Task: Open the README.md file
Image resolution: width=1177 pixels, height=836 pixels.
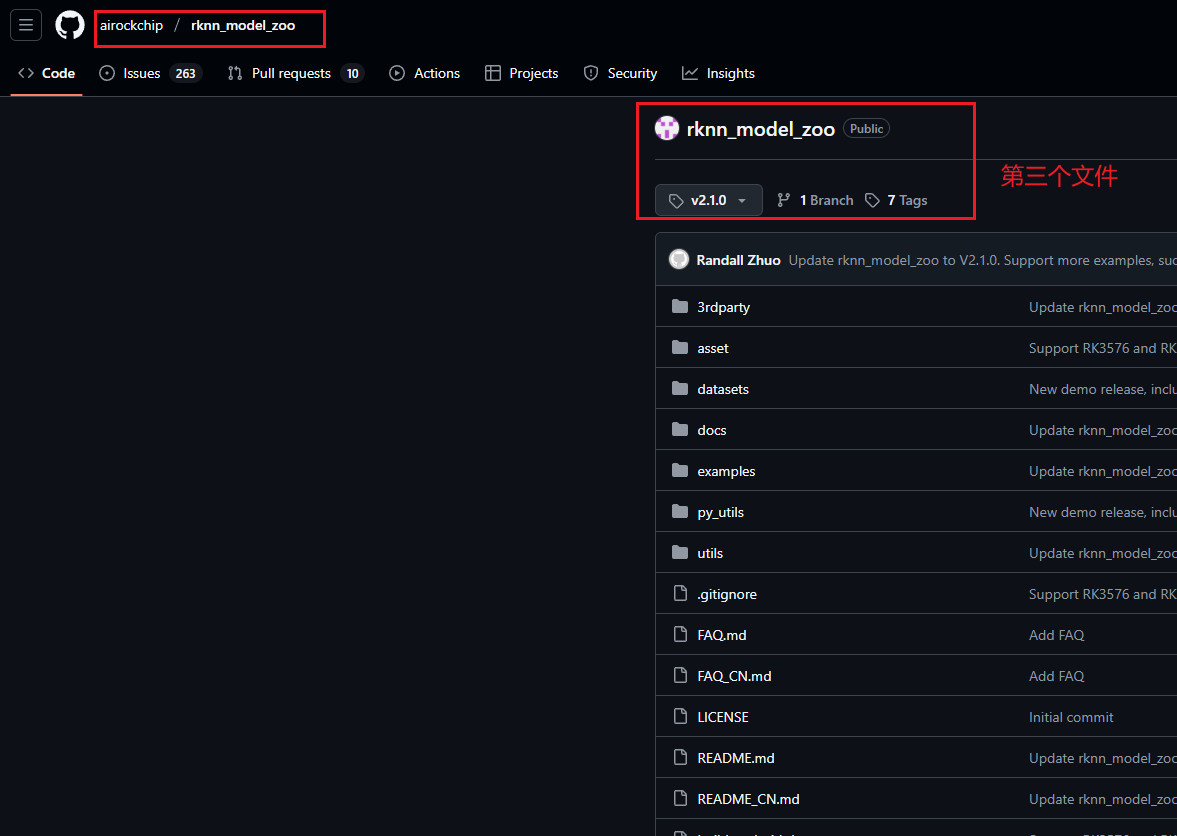Action: pyautogui.click(x=736, y=758)
